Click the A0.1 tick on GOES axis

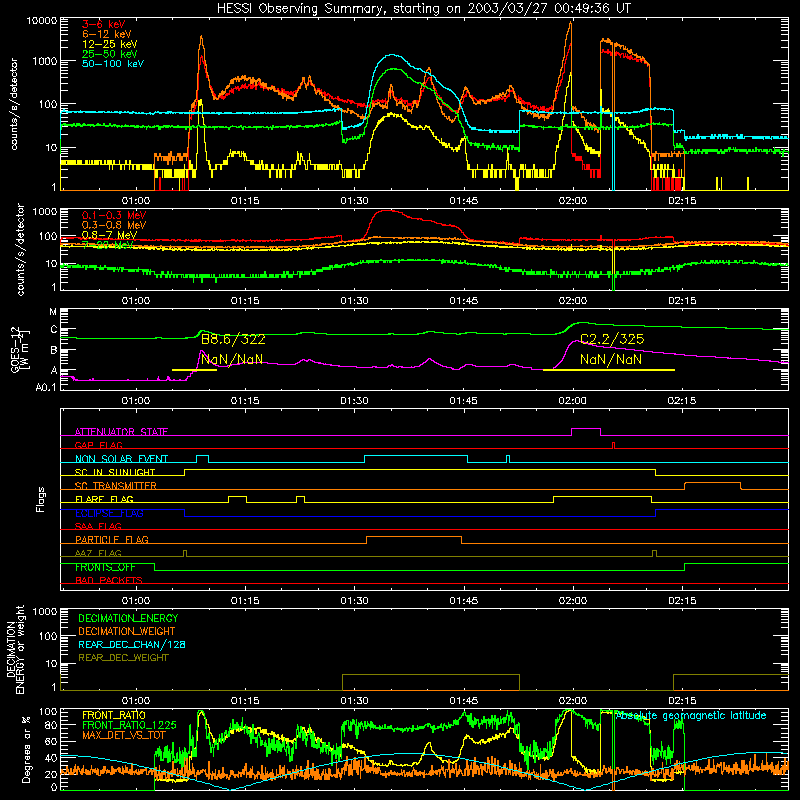click(46, 388)
